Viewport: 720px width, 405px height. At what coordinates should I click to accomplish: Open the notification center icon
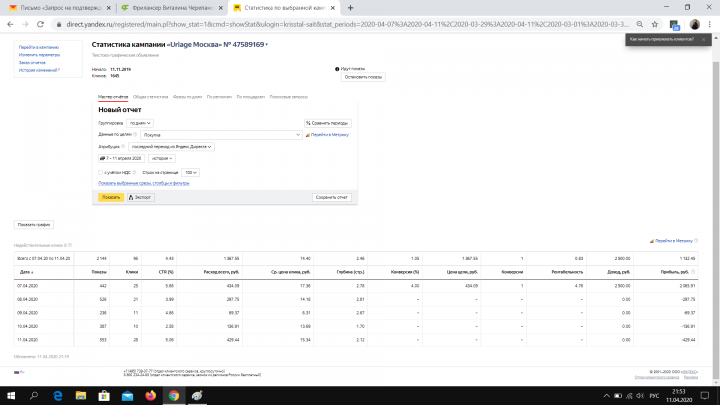[705, 395]
